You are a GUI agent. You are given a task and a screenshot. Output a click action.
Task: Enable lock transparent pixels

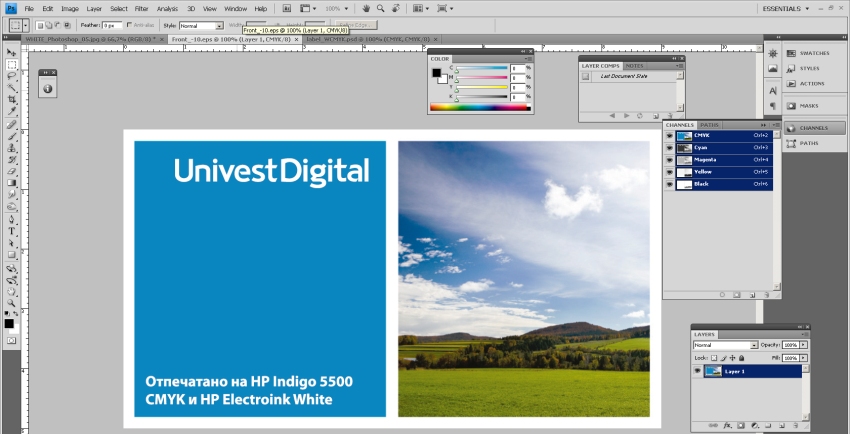[x=714, y=358]
